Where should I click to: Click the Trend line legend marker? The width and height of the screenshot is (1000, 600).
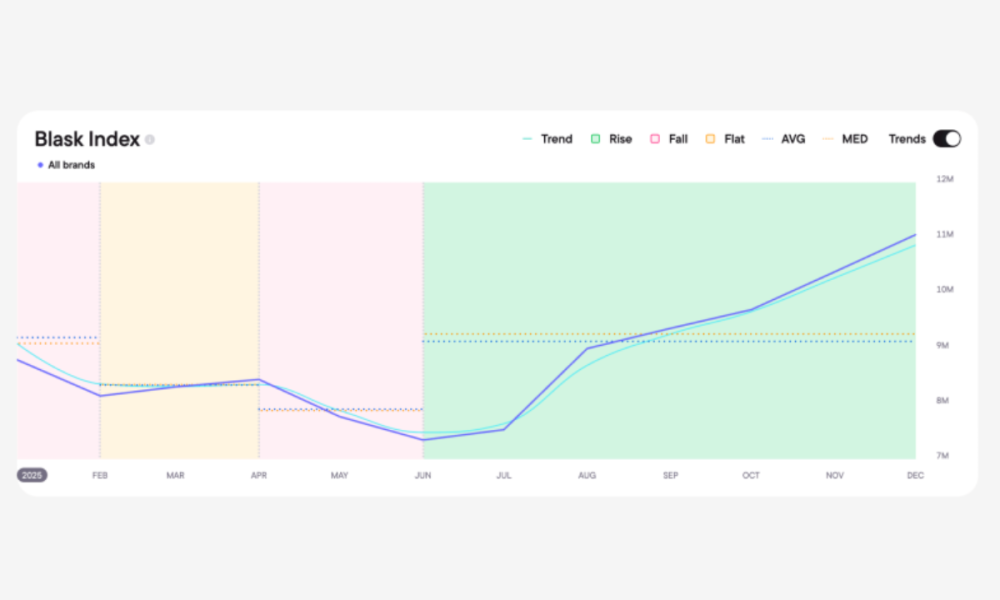pos(527,139)
